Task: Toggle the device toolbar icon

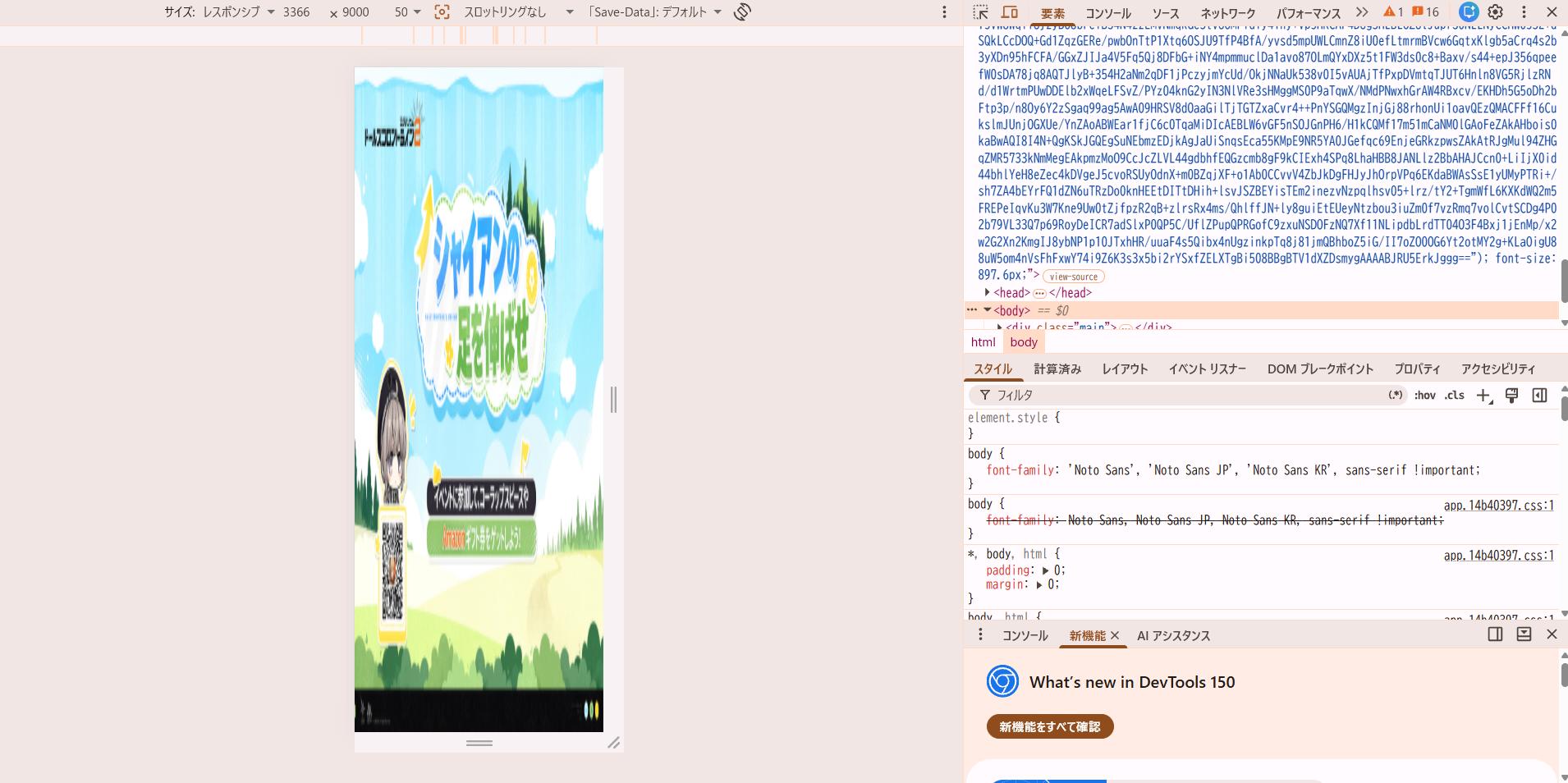Action: [1010, 12]
